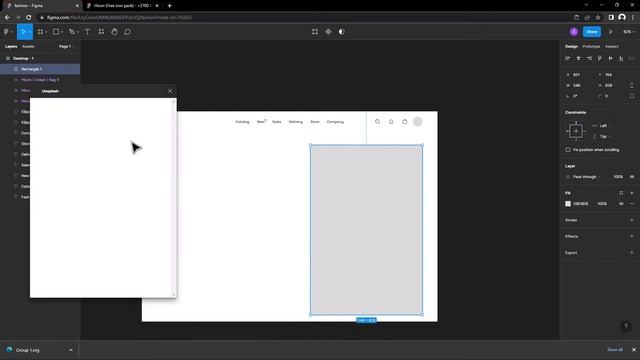
Task: Click the search icon in the design frame
Action: [x=378, y=122]
